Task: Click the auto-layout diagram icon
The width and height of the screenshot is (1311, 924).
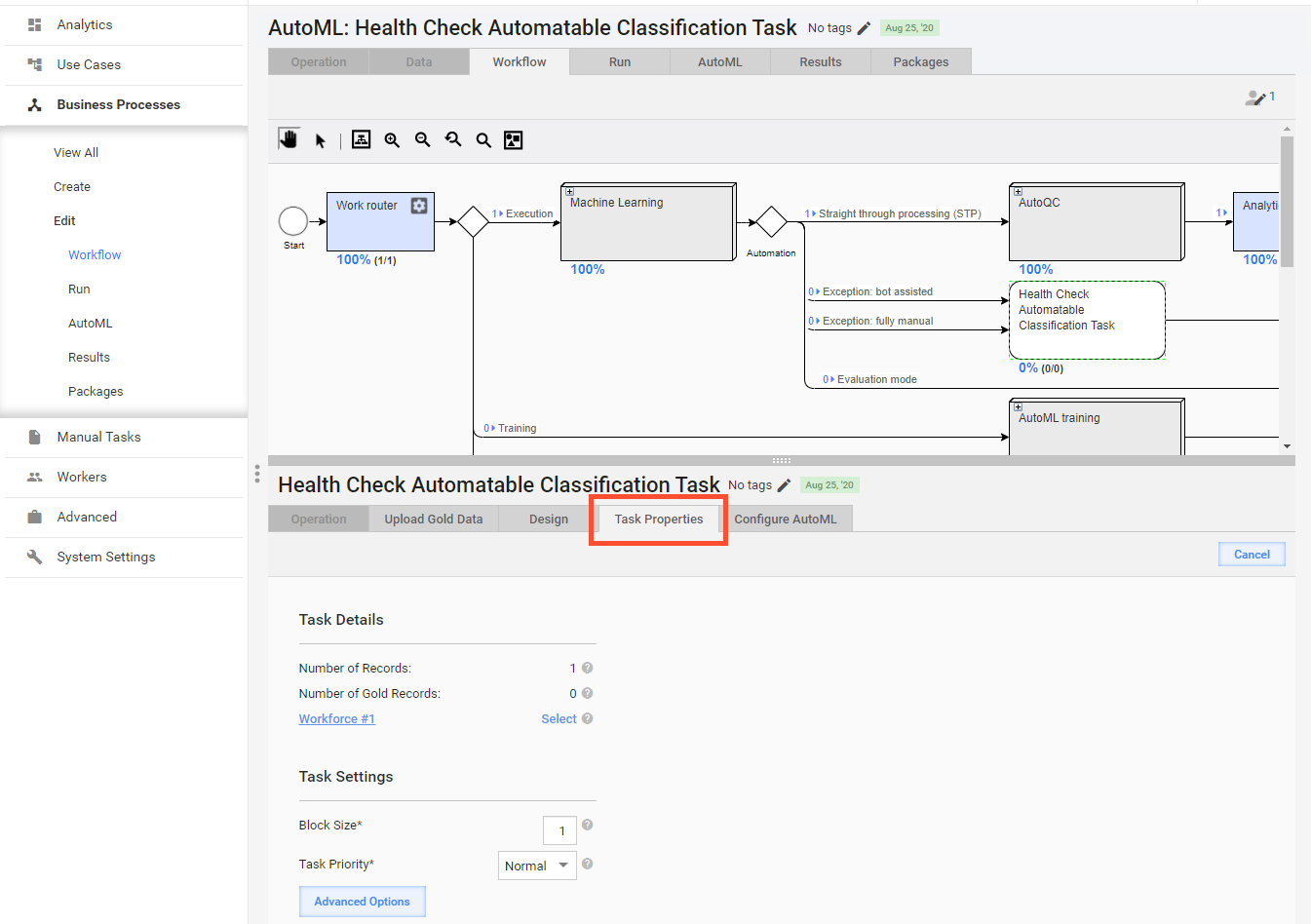Action: coord(362,139)
